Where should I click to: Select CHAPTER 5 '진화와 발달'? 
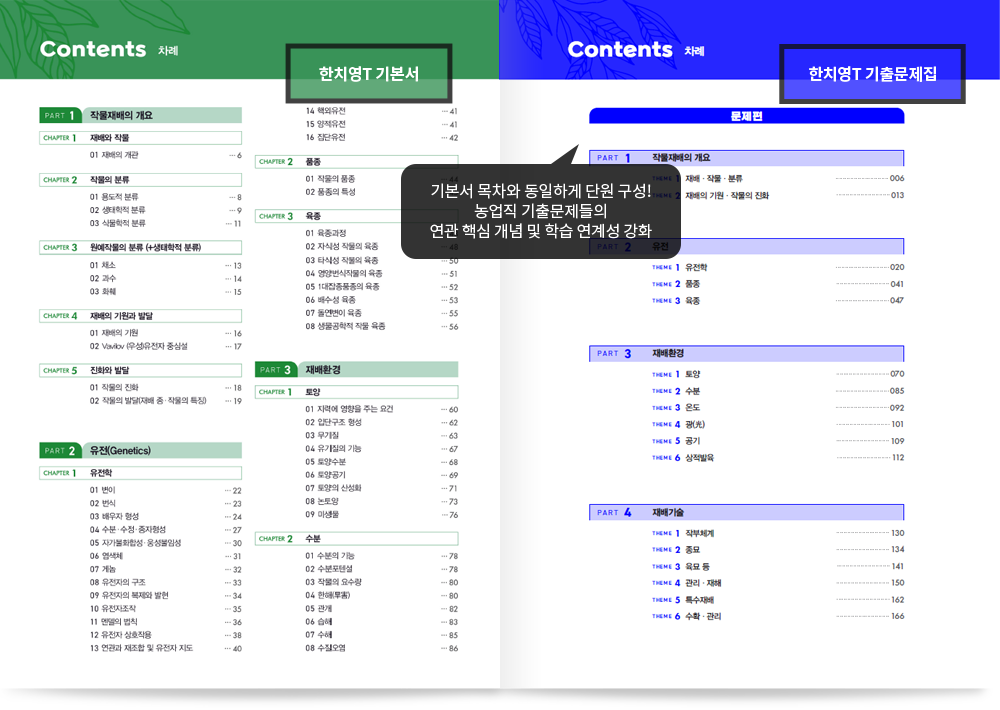pyautogui.click(x=140, y=370)
